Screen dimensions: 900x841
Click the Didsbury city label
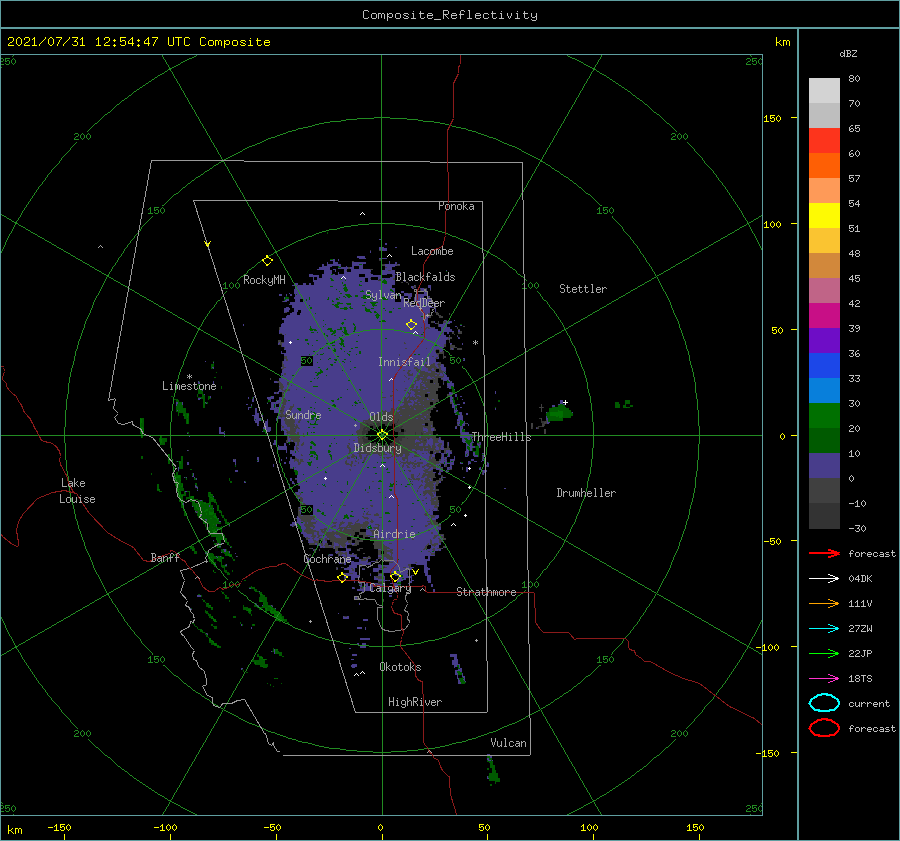[377, 448]
